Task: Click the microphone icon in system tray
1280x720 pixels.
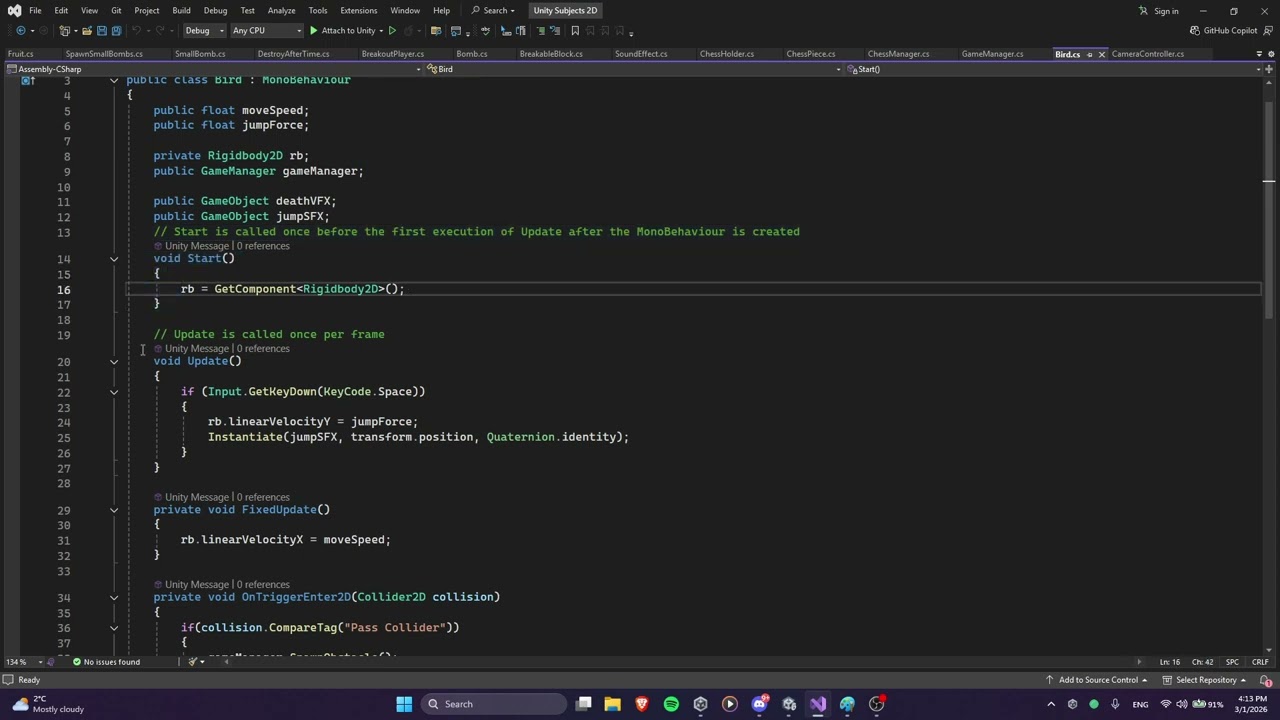Action: [1115, 704]
